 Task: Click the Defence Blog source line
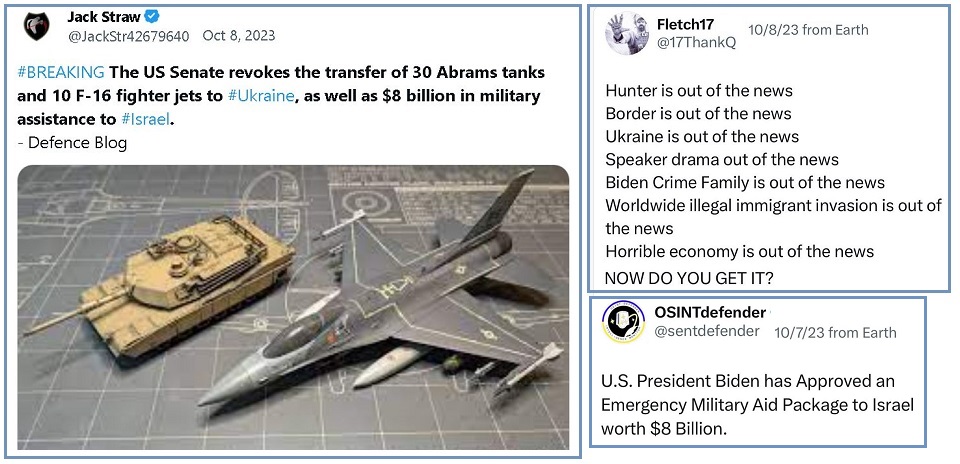[x=72, y=142]
